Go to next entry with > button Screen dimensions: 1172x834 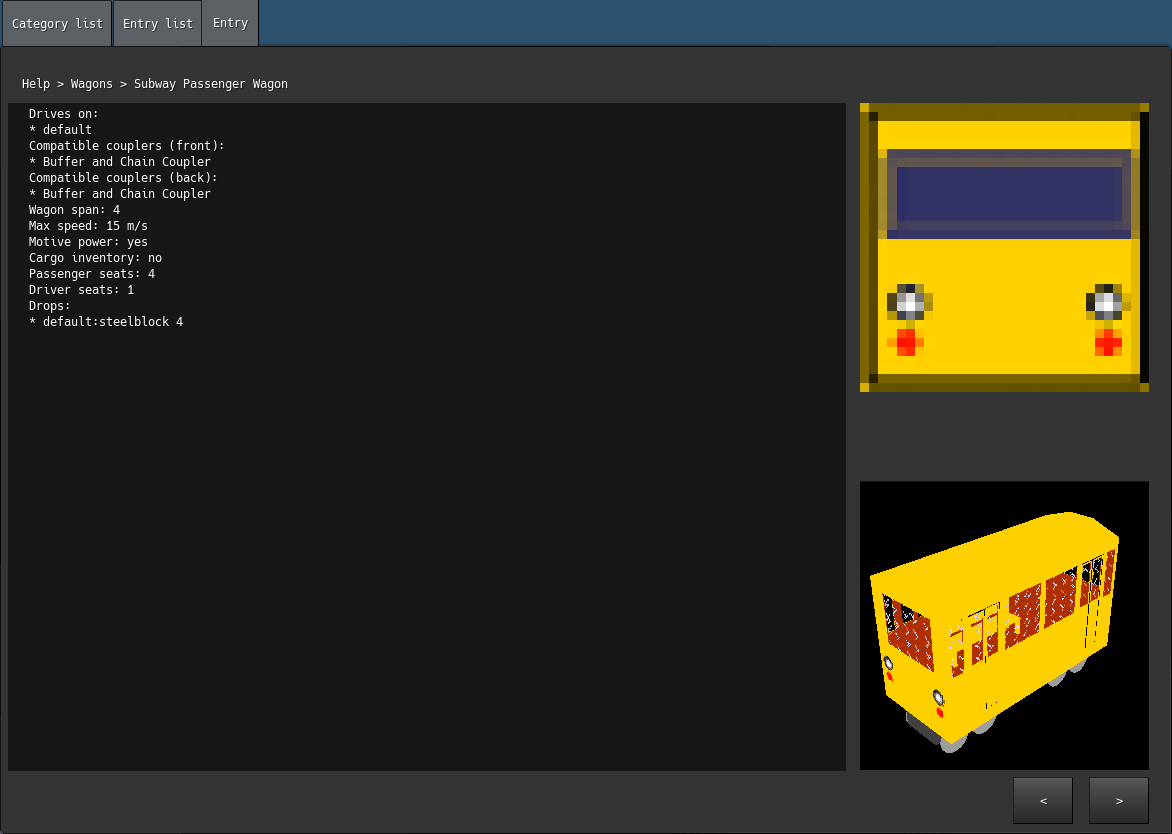(1118, 801)
